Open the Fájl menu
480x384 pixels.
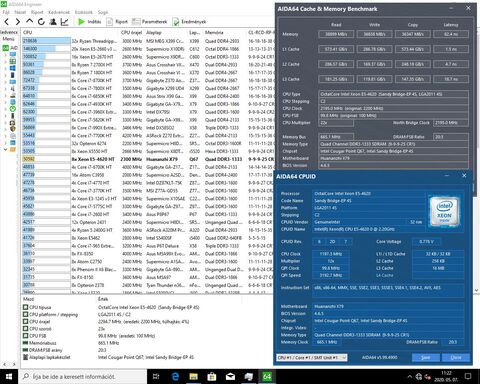click(6, 12)
